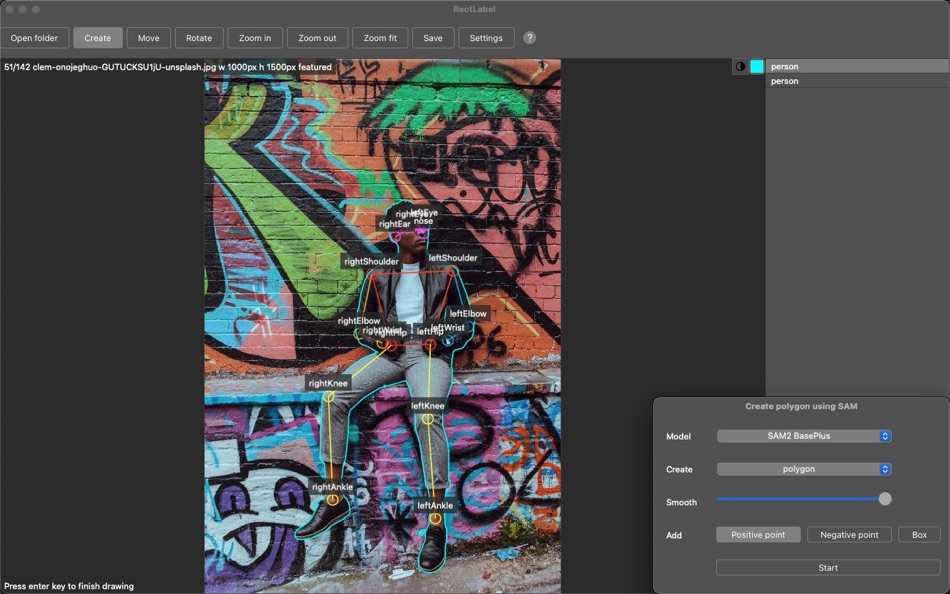This screenshot has width=950, height=594.
Task: Click the leftKnee keypoint marker
Action: pyautogui.click(x=428, y=420)
